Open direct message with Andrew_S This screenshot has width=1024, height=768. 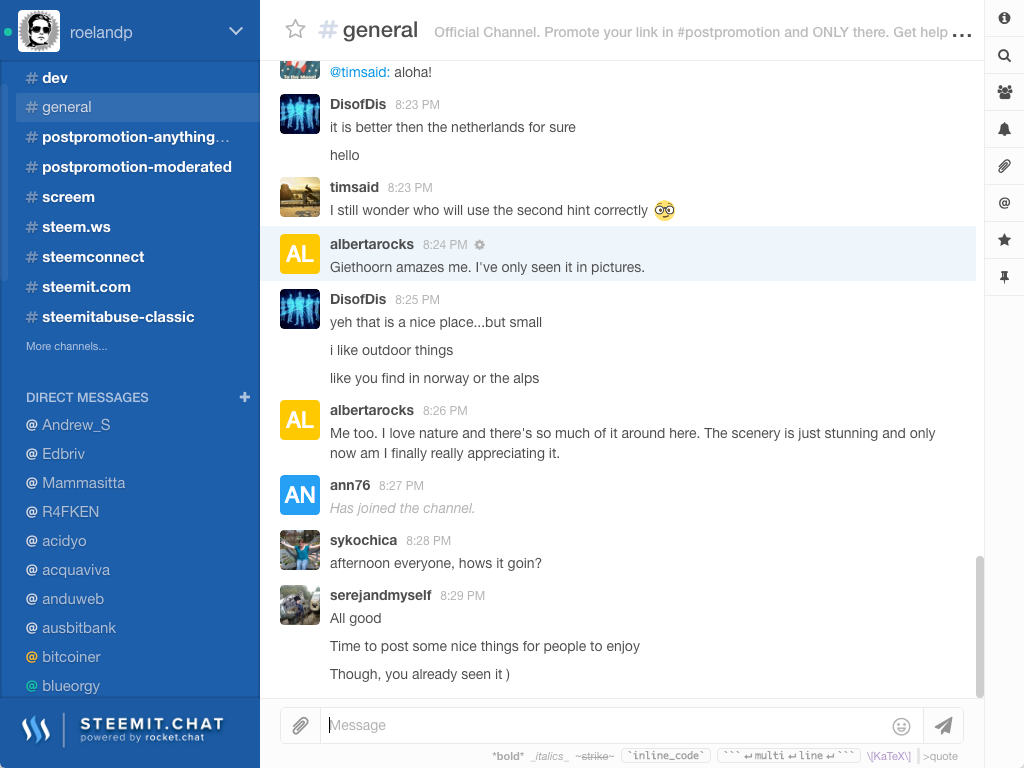tap(138, 425)
